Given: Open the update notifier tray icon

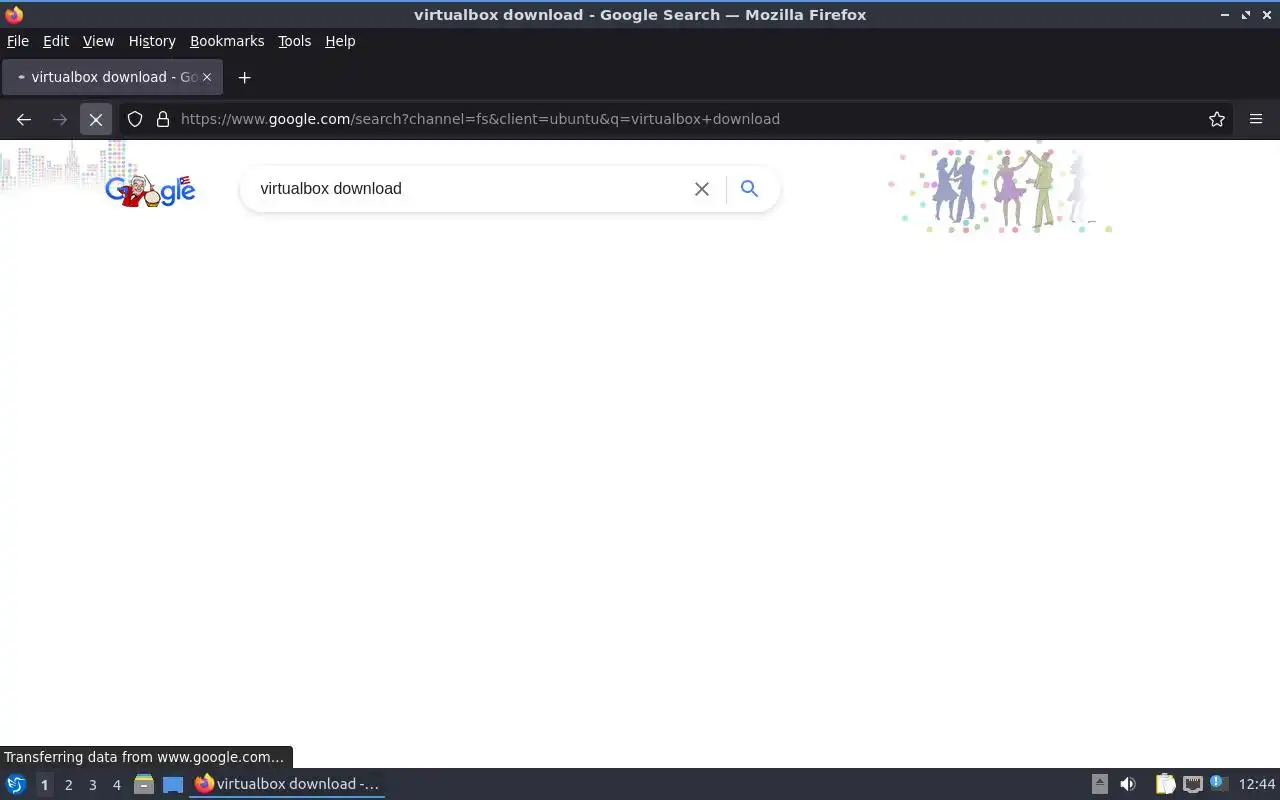Looking at the screenshot, I should (x=1218, y=783).
